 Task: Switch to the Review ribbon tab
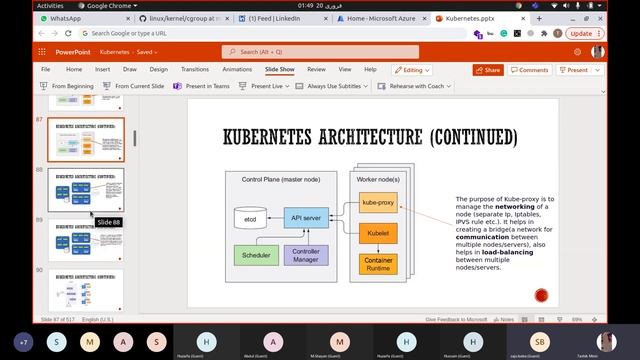point(316,69)
